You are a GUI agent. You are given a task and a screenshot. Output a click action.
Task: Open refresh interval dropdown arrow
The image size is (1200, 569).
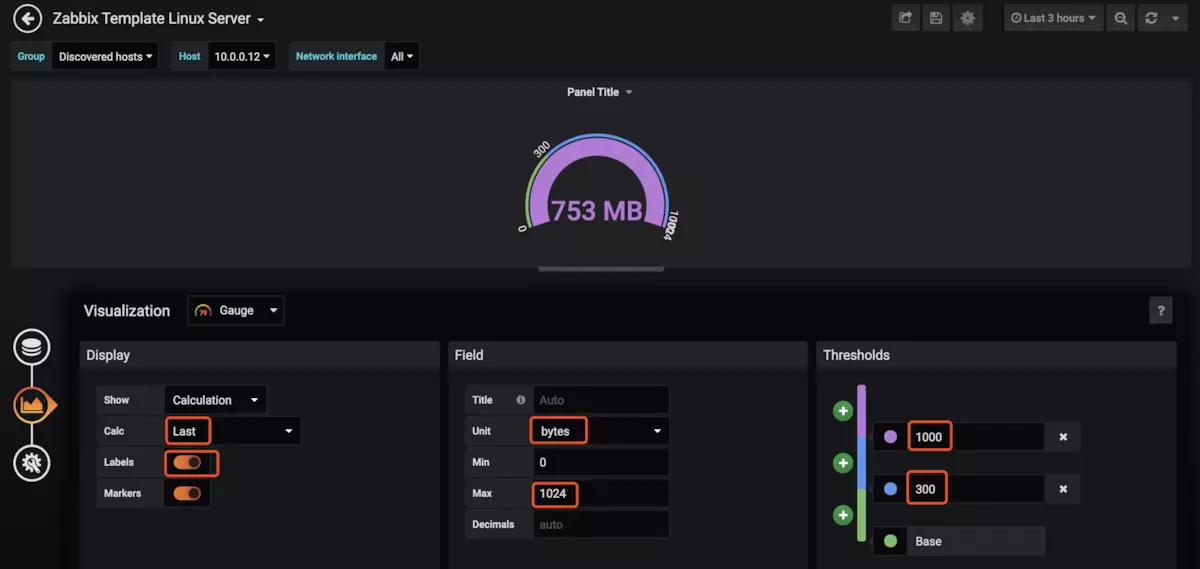[1176, 18]
